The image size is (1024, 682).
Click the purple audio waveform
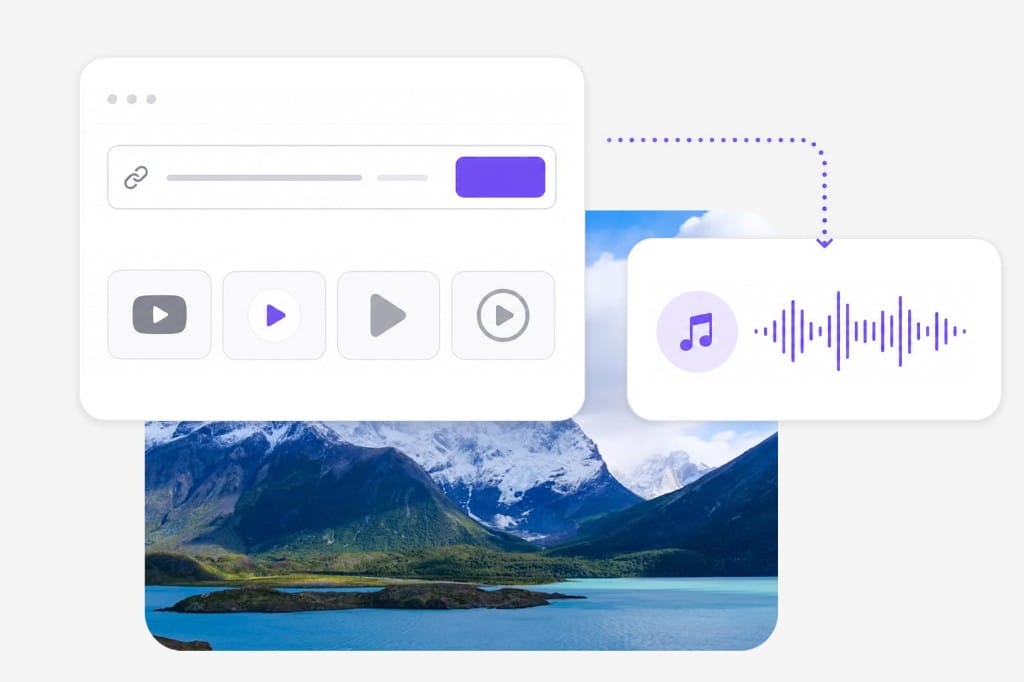pos(860,331)
